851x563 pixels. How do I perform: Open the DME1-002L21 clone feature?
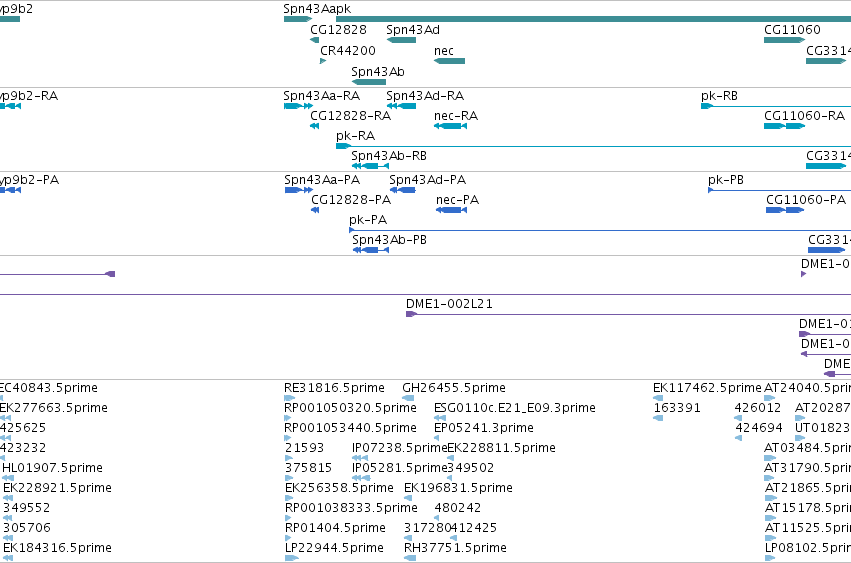(628, 314)
